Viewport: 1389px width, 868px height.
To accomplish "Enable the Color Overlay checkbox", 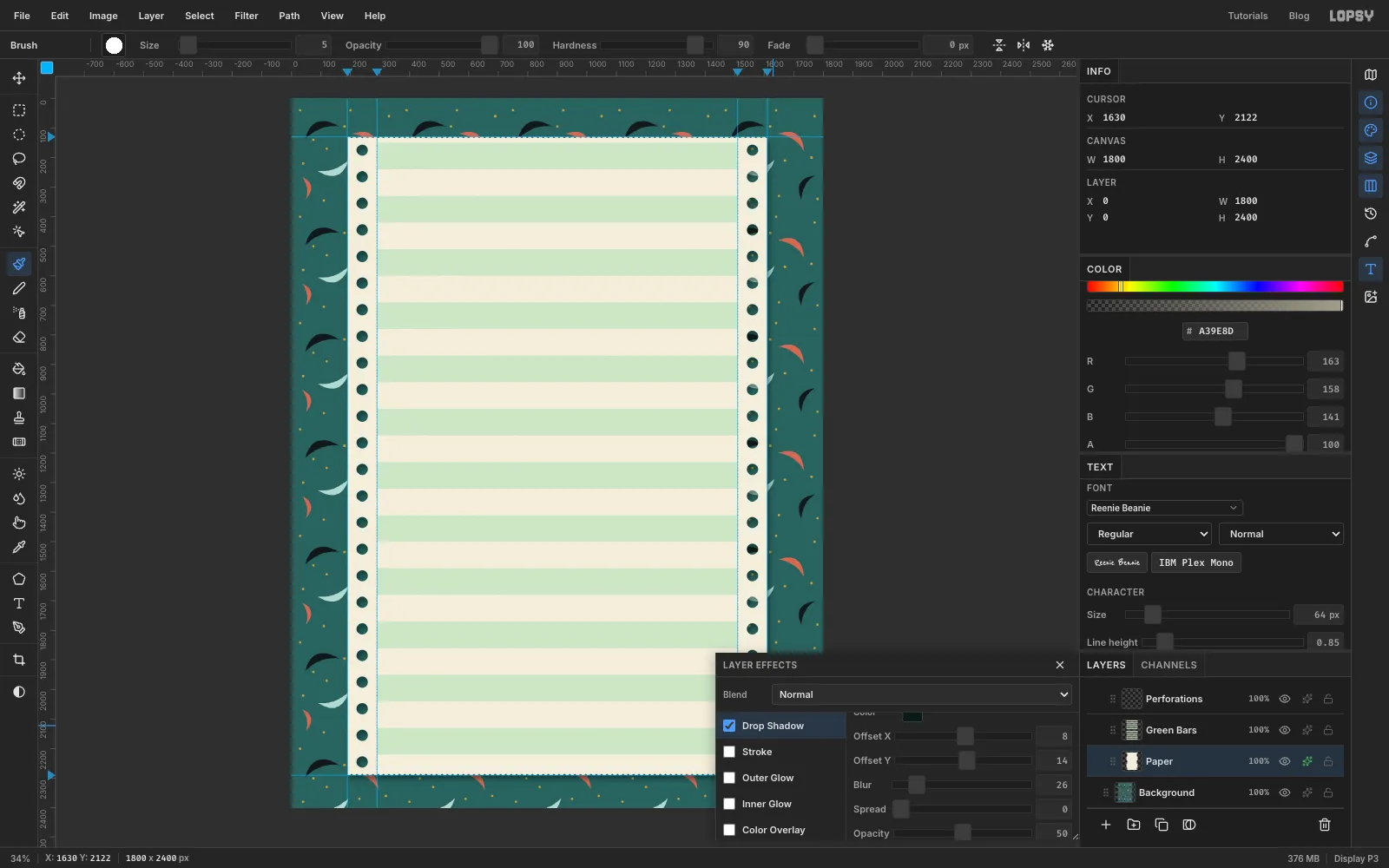I will pos(729,830).
